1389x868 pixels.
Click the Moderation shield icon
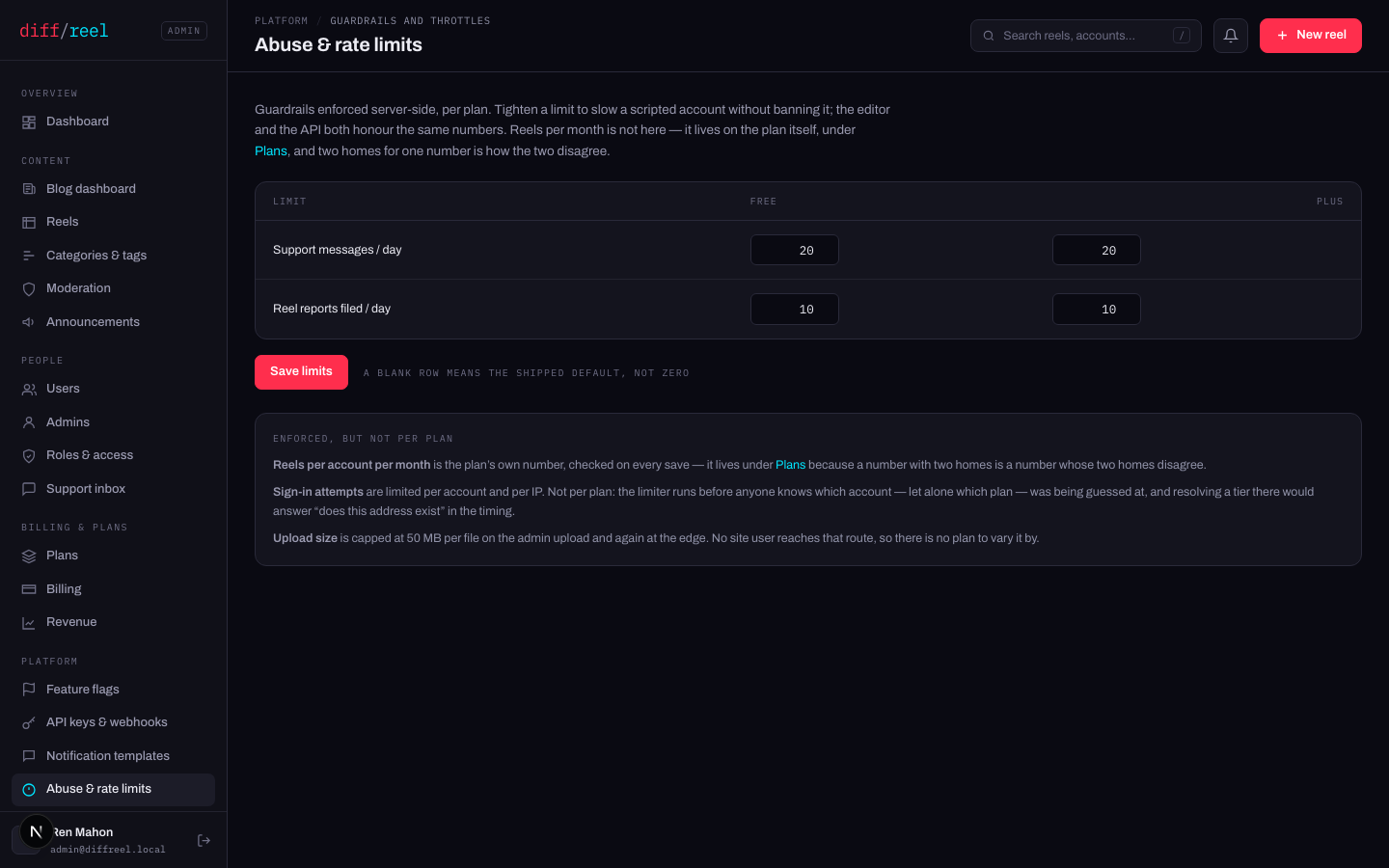click(x=29, y=289)
